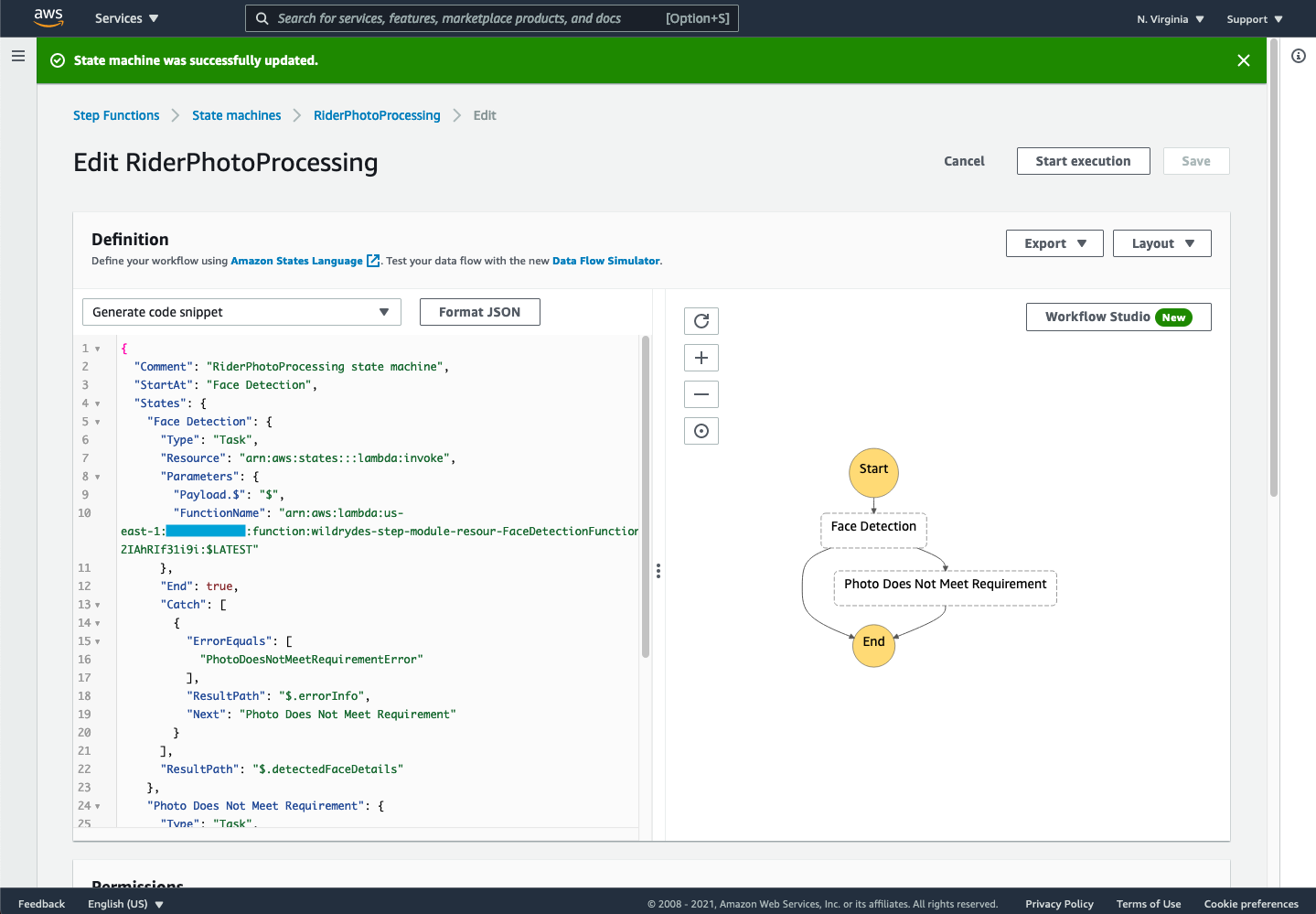Click the panel resize handle dots

[658, 571]
